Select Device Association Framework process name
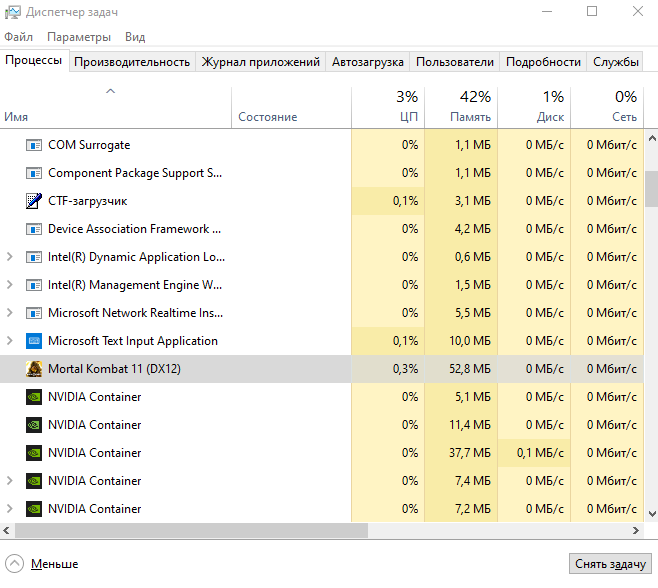Viewport: 658px width, 588px height. pos(134,229)
